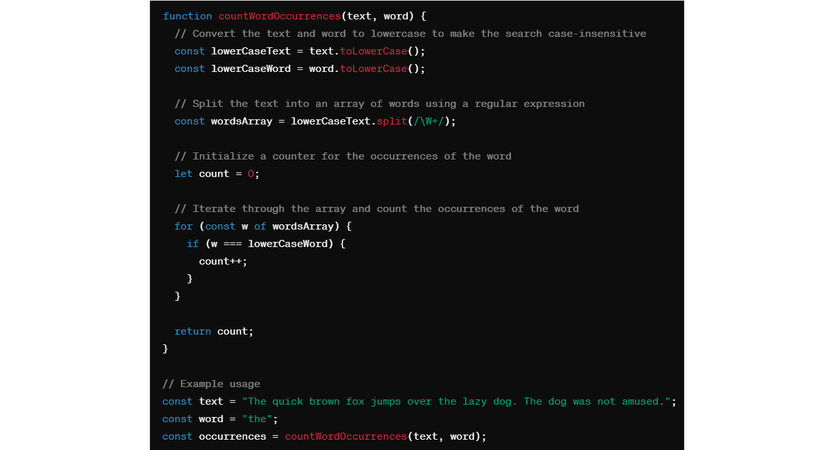Click the regular expression split comment

coord(379,104)
